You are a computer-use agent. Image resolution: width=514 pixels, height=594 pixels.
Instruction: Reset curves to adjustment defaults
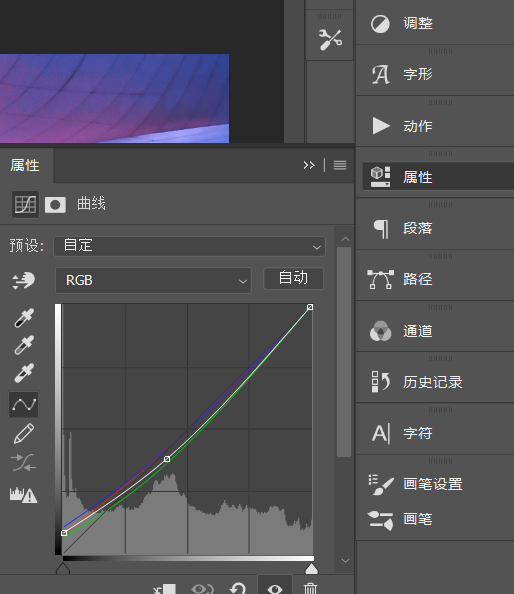pos(238,589)
